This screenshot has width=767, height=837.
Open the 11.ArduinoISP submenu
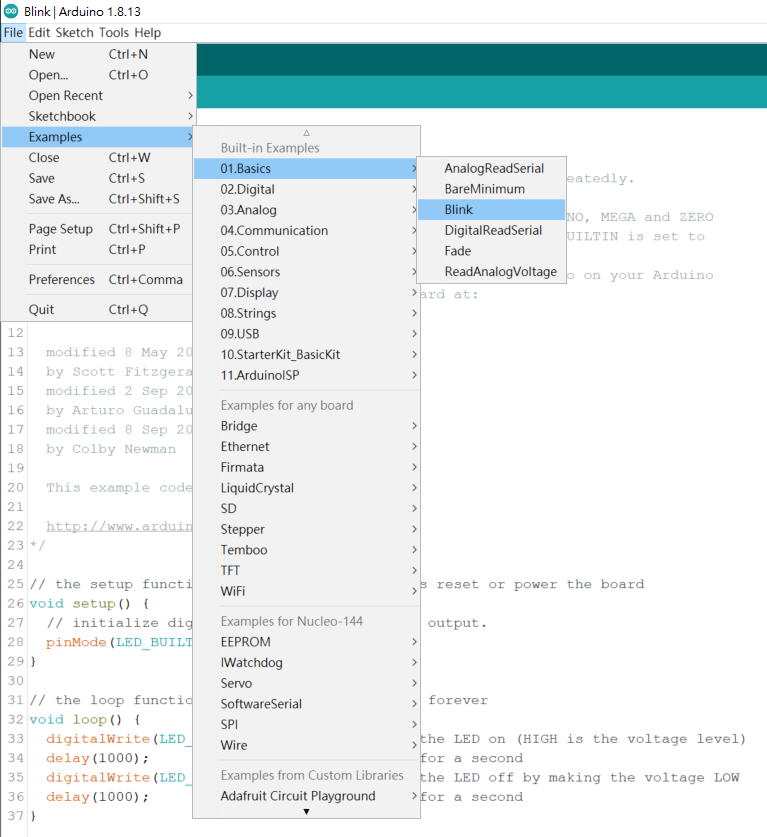click(x=306, y=376)
